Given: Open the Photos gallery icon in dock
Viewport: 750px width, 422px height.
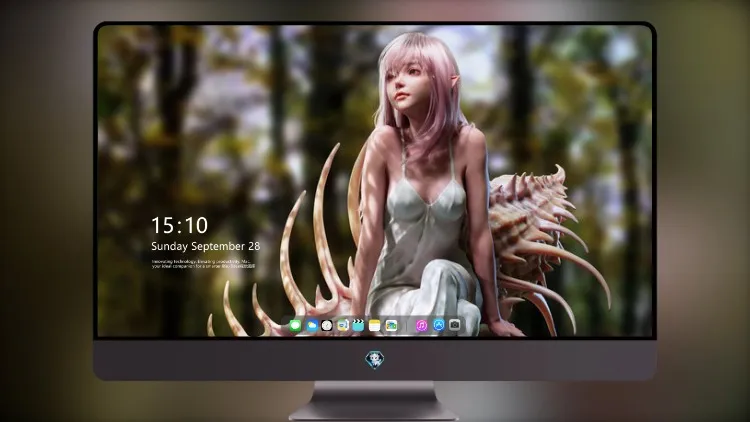Looking at the screenshot, I should pos(391,326).
